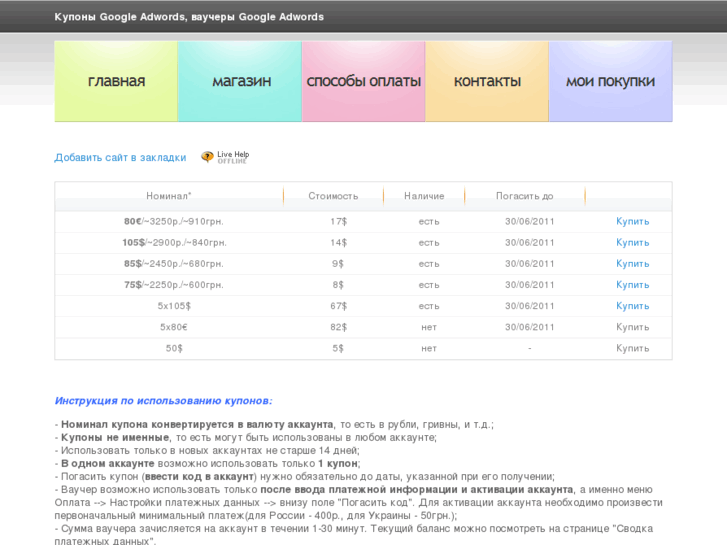This screenshot has width=727, height=545.
Task: Click the Номинал column header
Action: pyautogui.click(x=169, y=196)
